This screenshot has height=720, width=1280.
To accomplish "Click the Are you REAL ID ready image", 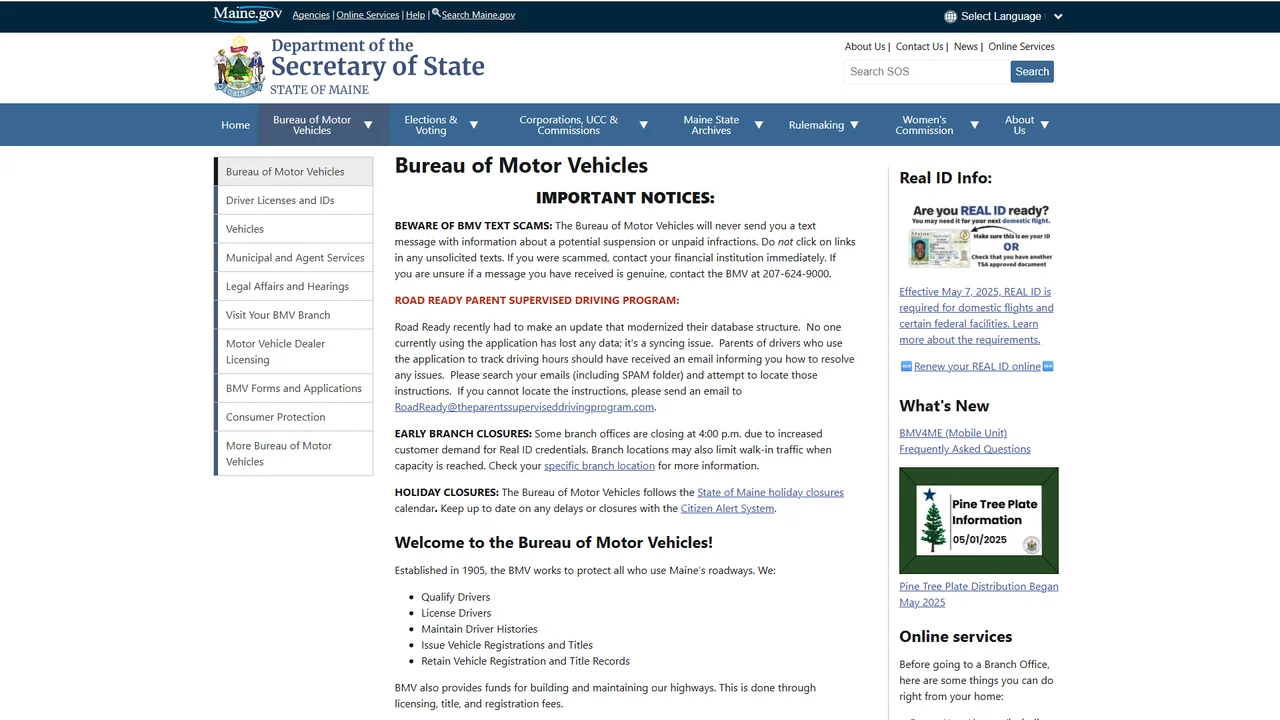I will click(979, 236).
